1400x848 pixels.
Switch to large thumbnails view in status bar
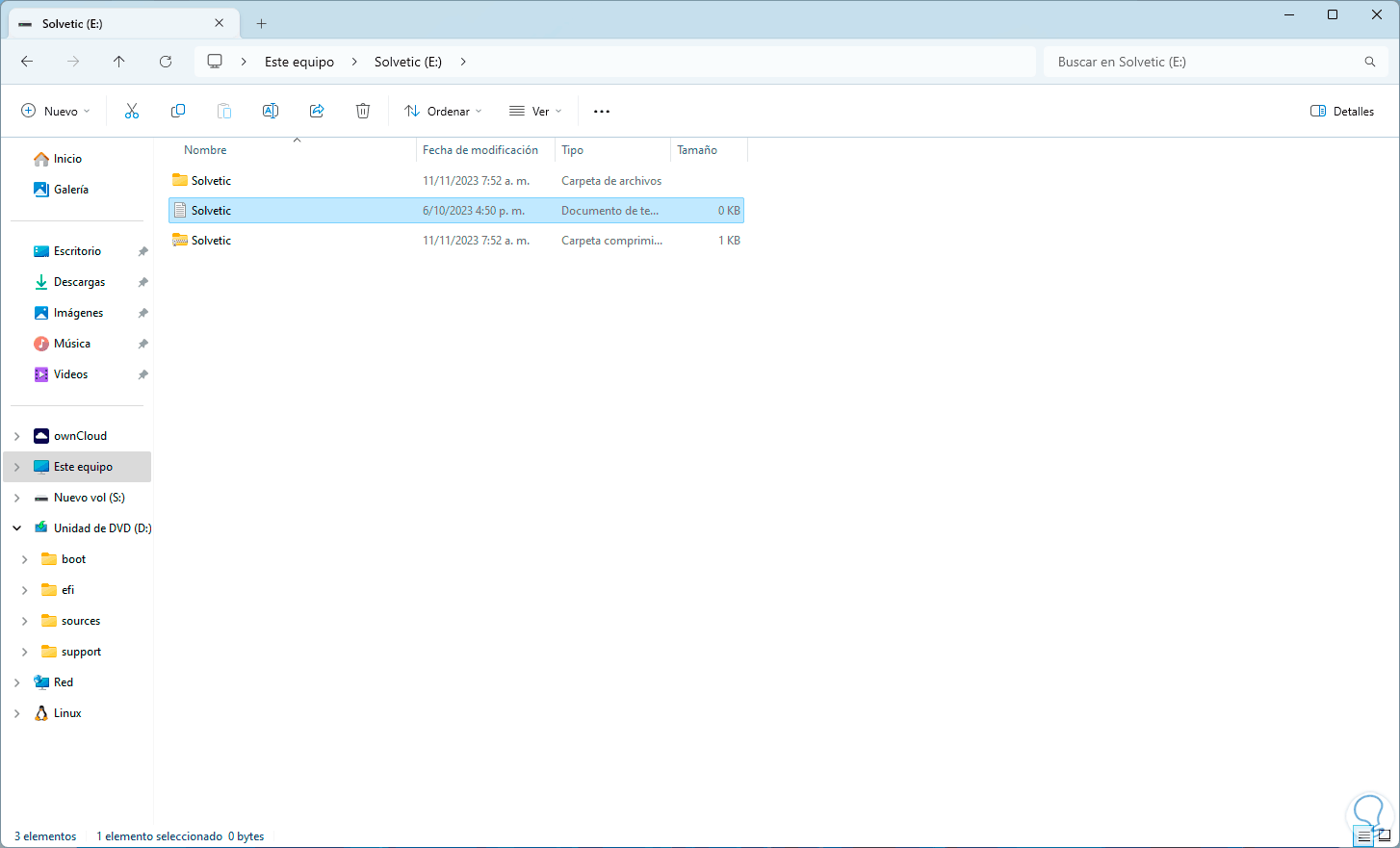1385,836
